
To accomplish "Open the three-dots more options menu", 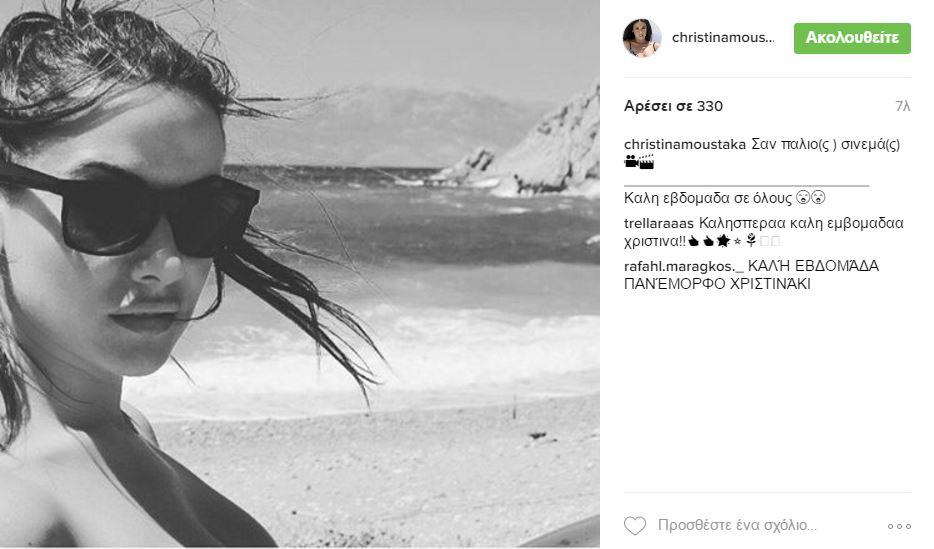I will 899,526.
